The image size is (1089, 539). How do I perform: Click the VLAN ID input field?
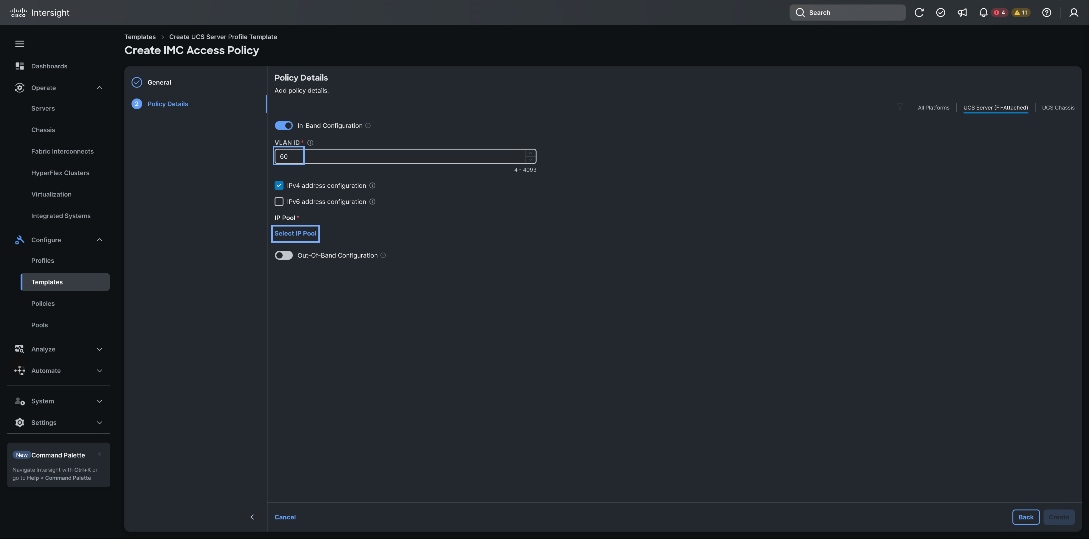tap(405, 156)
